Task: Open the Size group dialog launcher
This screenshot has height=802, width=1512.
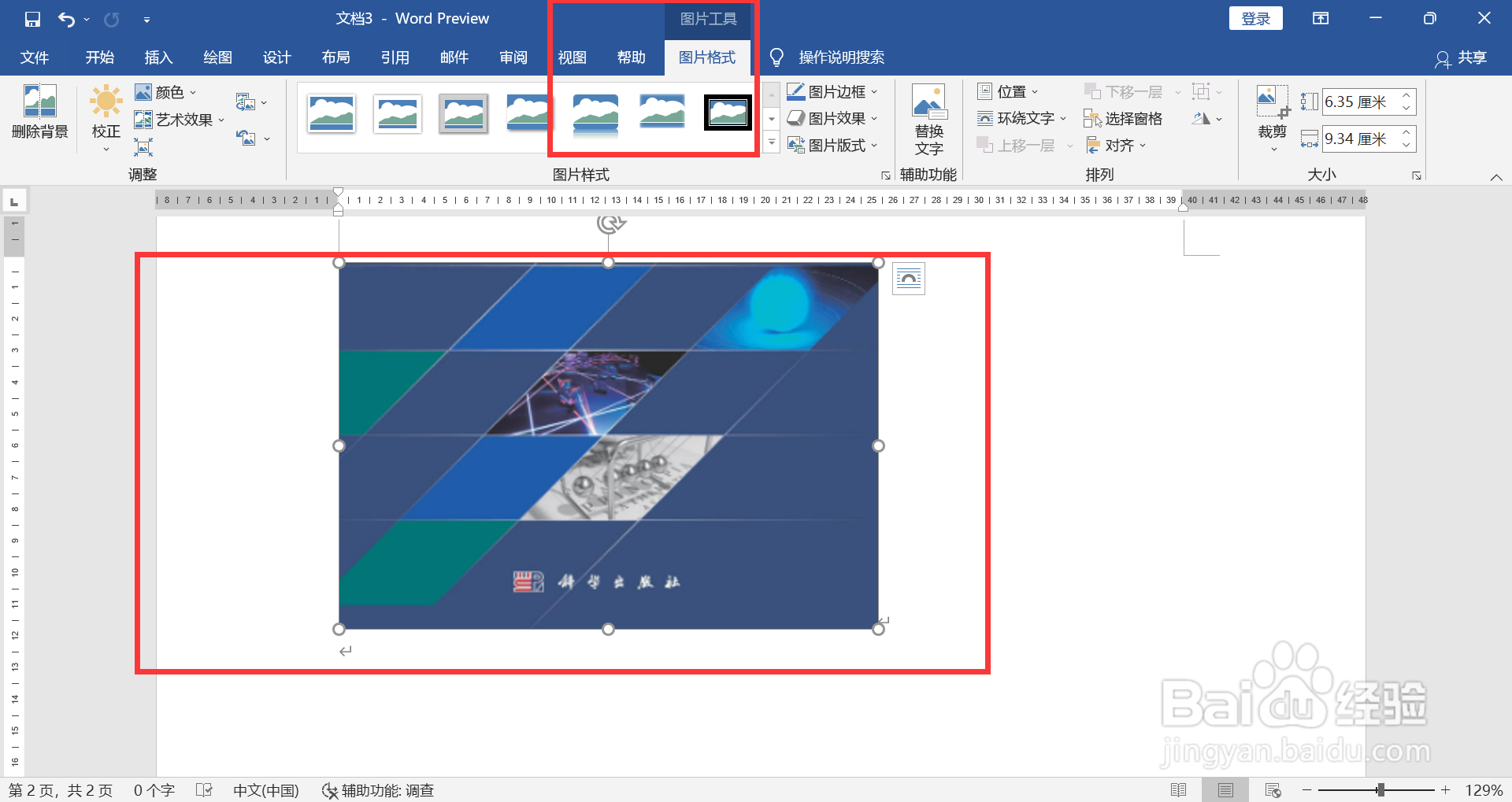Action: tap(1417, 176)
